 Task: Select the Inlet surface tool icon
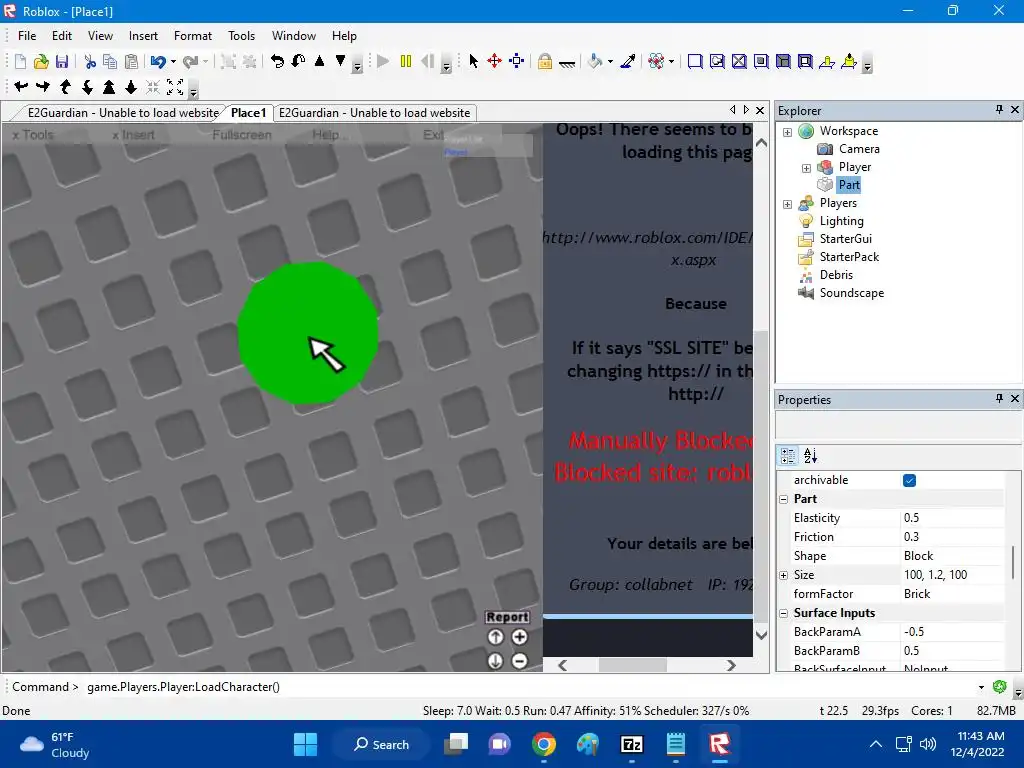[x=783, y=61]
